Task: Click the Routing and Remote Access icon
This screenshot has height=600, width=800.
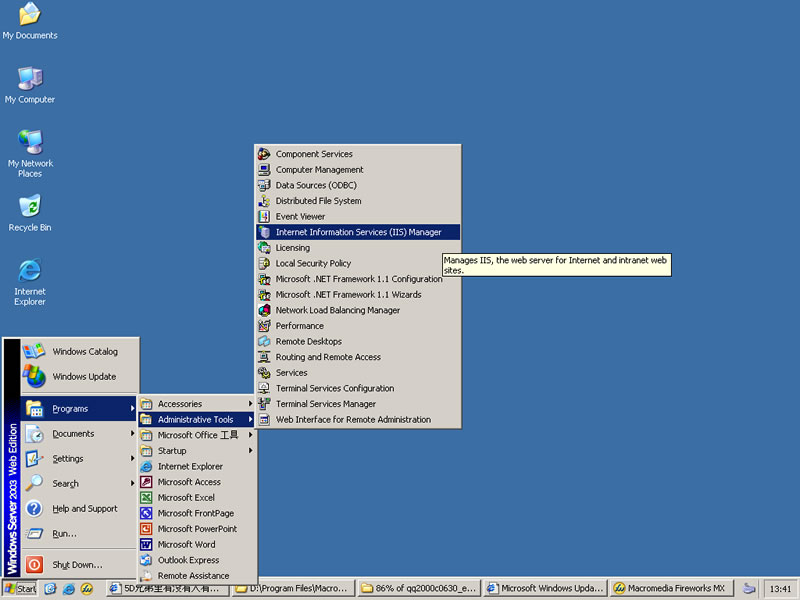Action: click(x=264, y=357)
